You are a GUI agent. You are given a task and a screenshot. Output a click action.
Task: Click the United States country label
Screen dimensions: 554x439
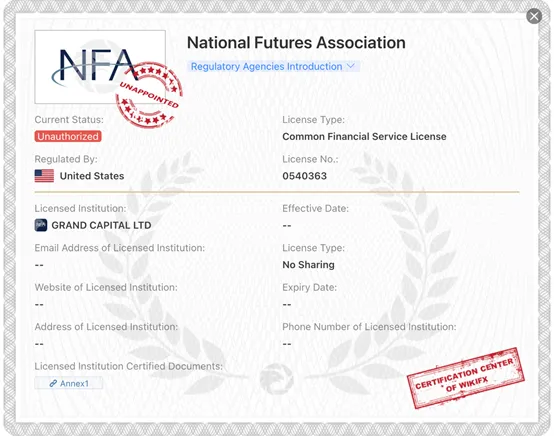pyautogui.click(x=92, y=176)
